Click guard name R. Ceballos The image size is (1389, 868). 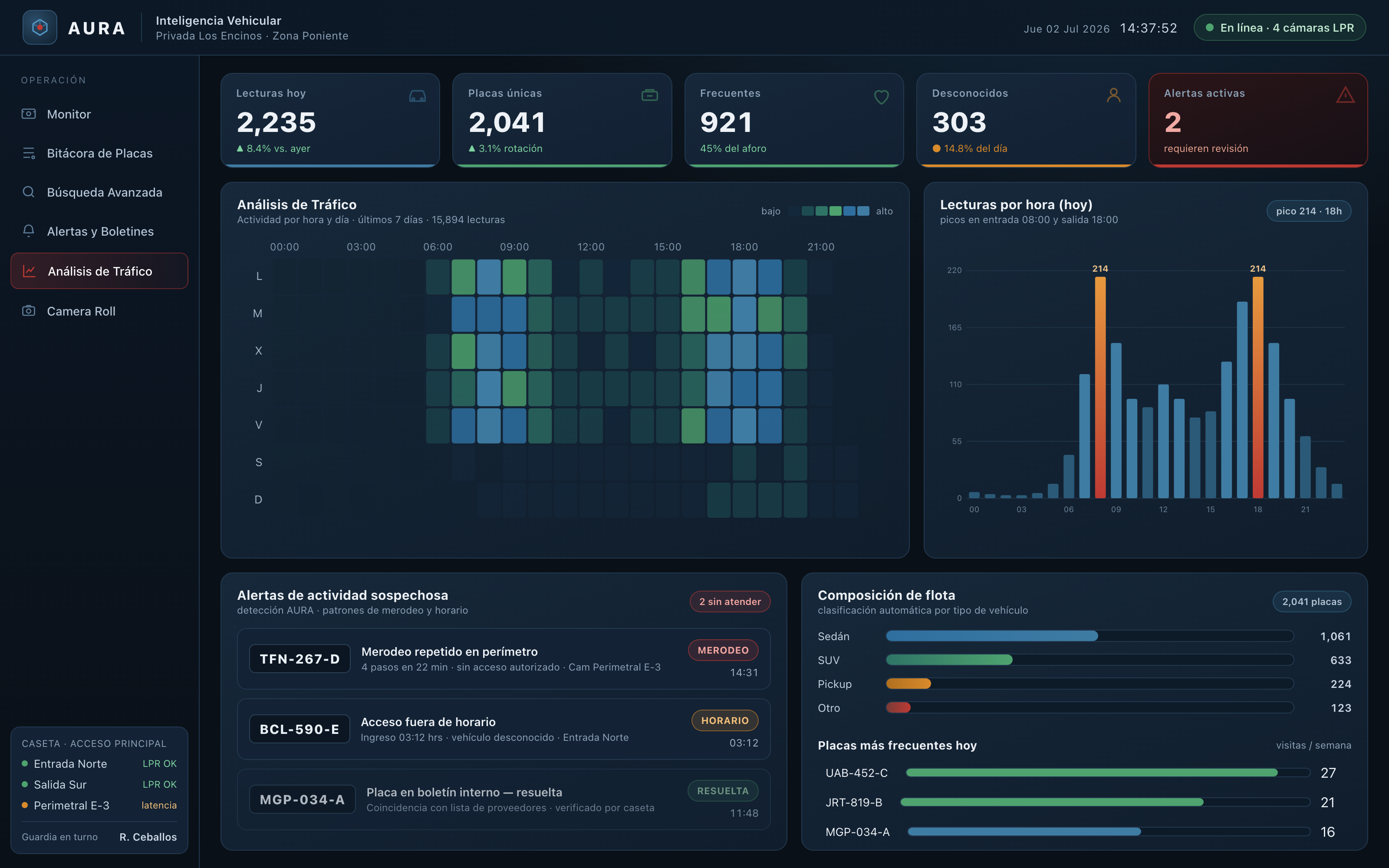(148, 836)
